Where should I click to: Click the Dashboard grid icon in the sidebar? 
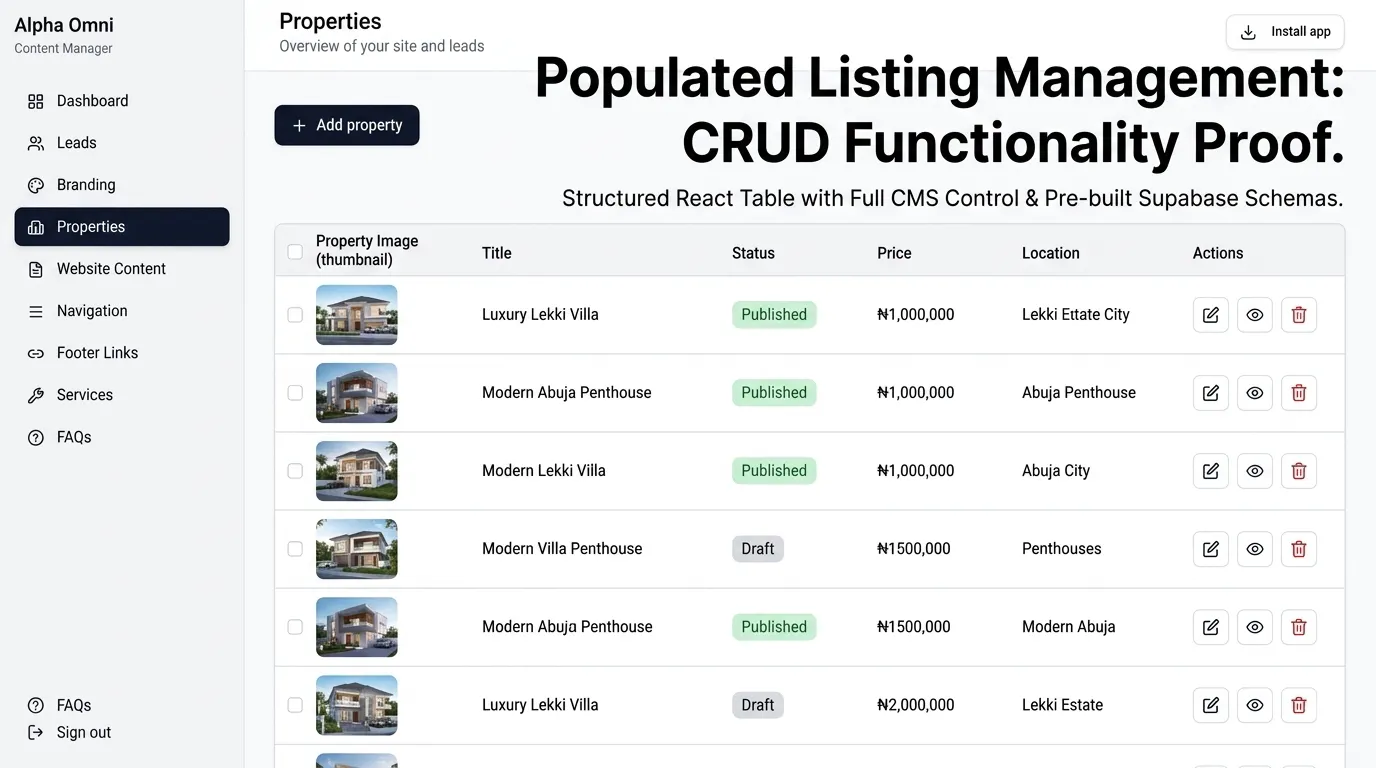coord(36,101)
